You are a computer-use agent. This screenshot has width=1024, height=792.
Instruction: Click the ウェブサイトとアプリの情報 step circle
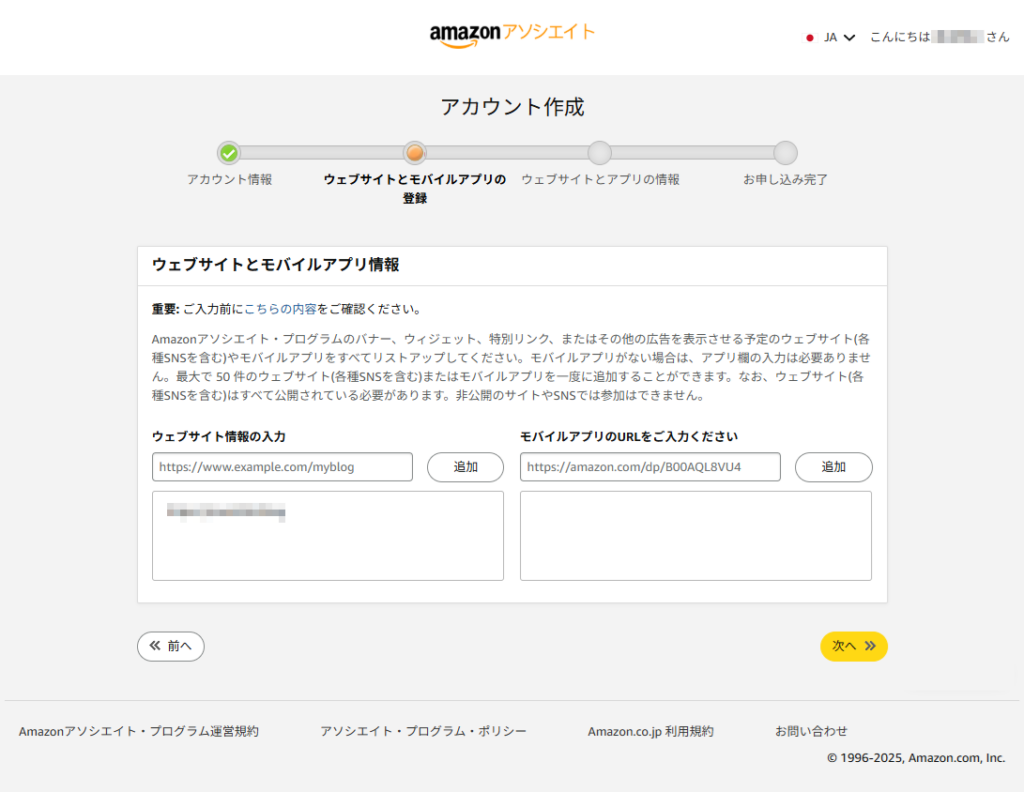tap(600, 153)
